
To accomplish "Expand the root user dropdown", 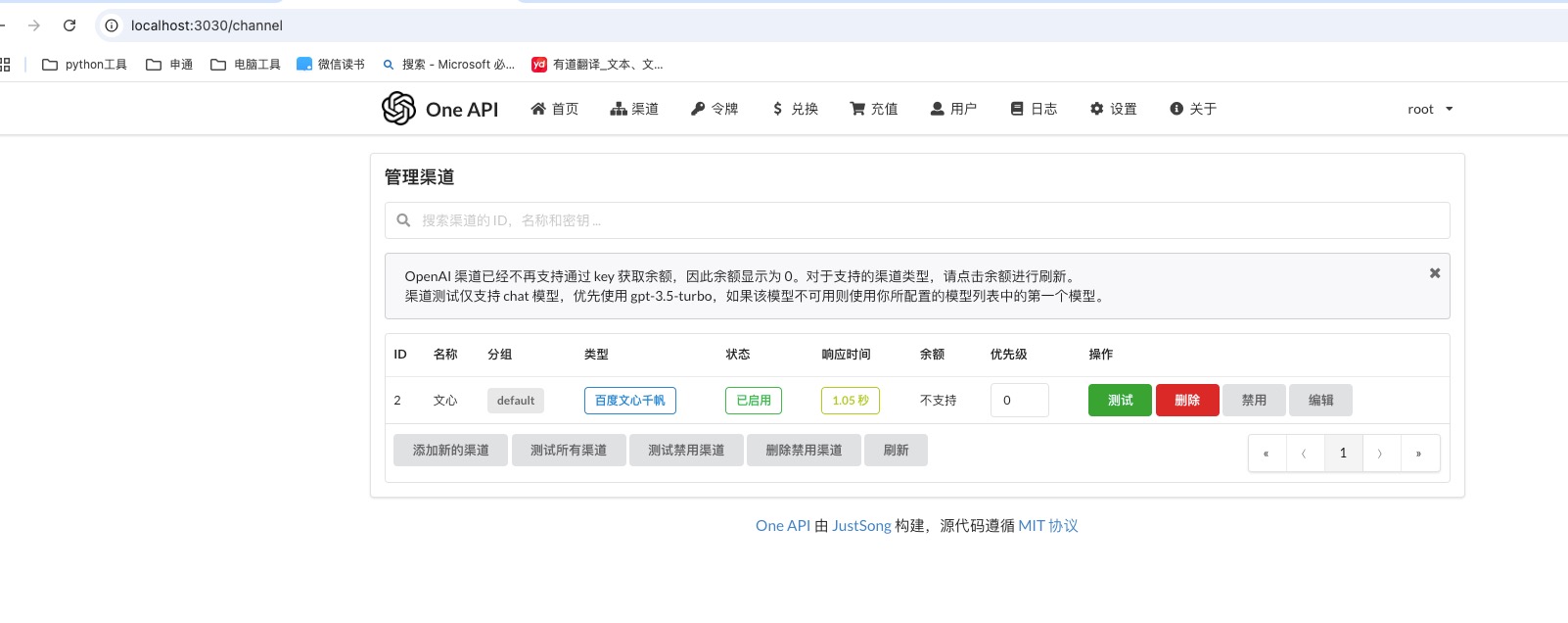I will (1429, 109).
